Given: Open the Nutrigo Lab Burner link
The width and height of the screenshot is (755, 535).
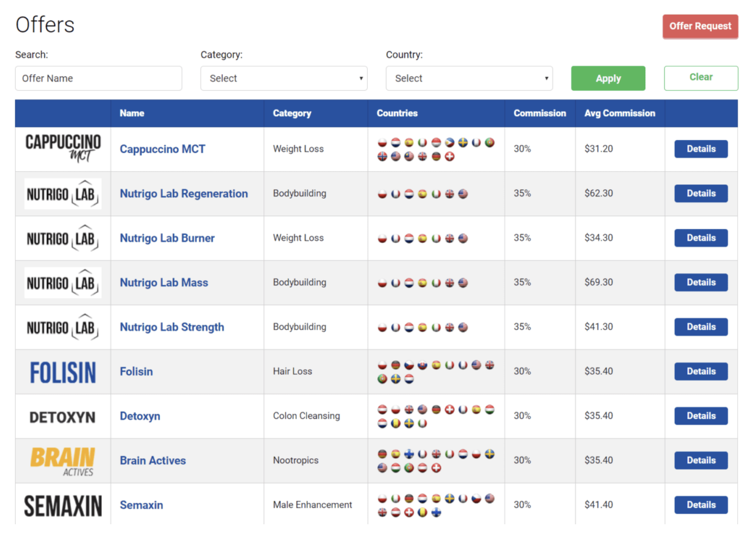Looking at the screenshot, I should click(167, 238).
